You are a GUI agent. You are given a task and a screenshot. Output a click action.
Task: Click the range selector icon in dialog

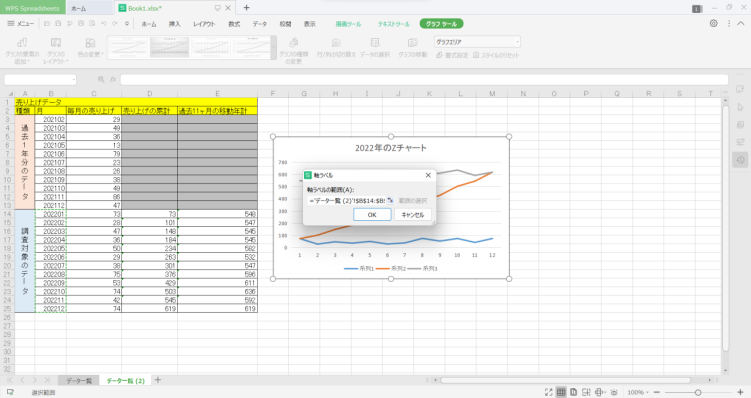coord(390,201)
